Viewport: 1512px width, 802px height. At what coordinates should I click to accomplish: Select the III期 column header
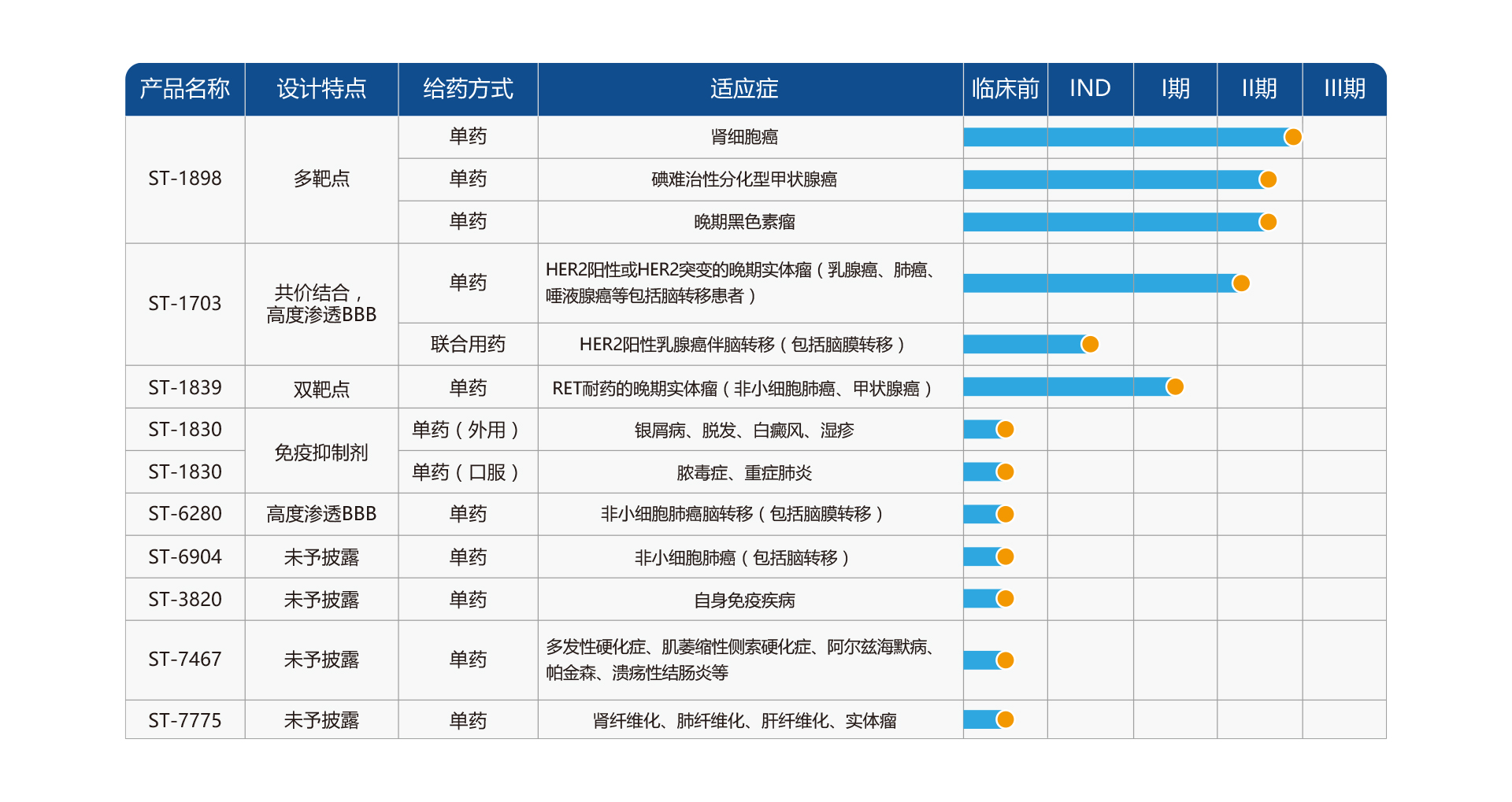click(1344, 89)
